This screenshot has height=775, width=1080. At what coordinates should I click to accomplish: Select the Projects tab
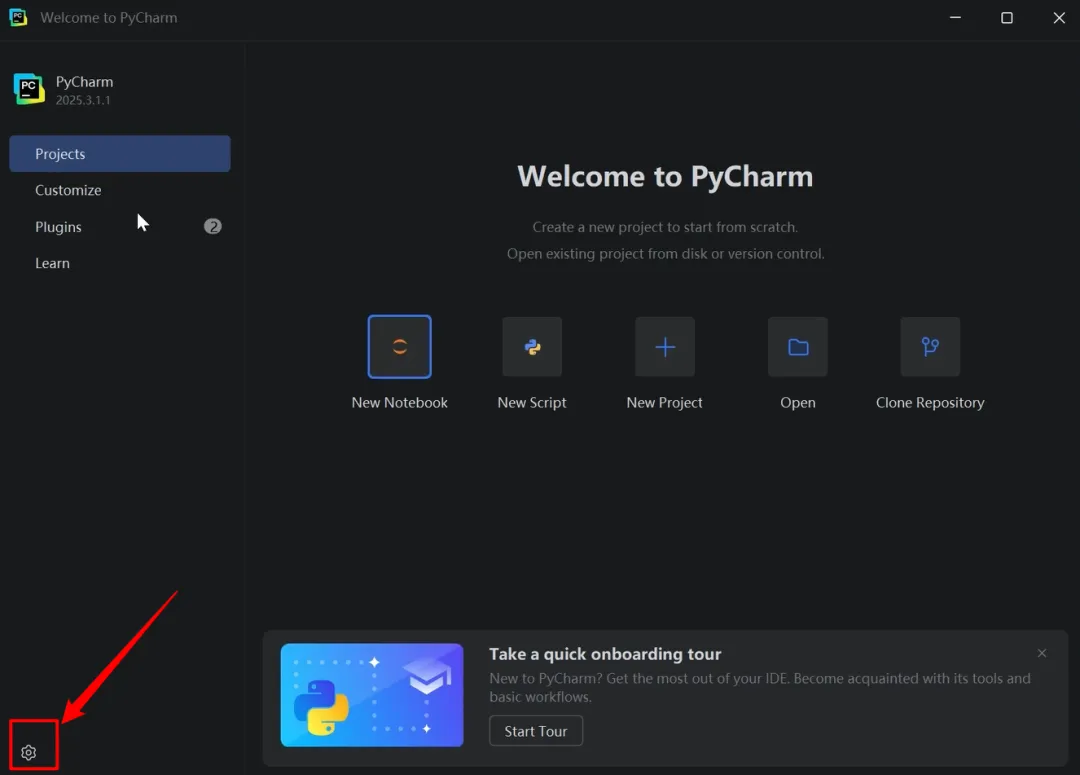pos(120,154)
